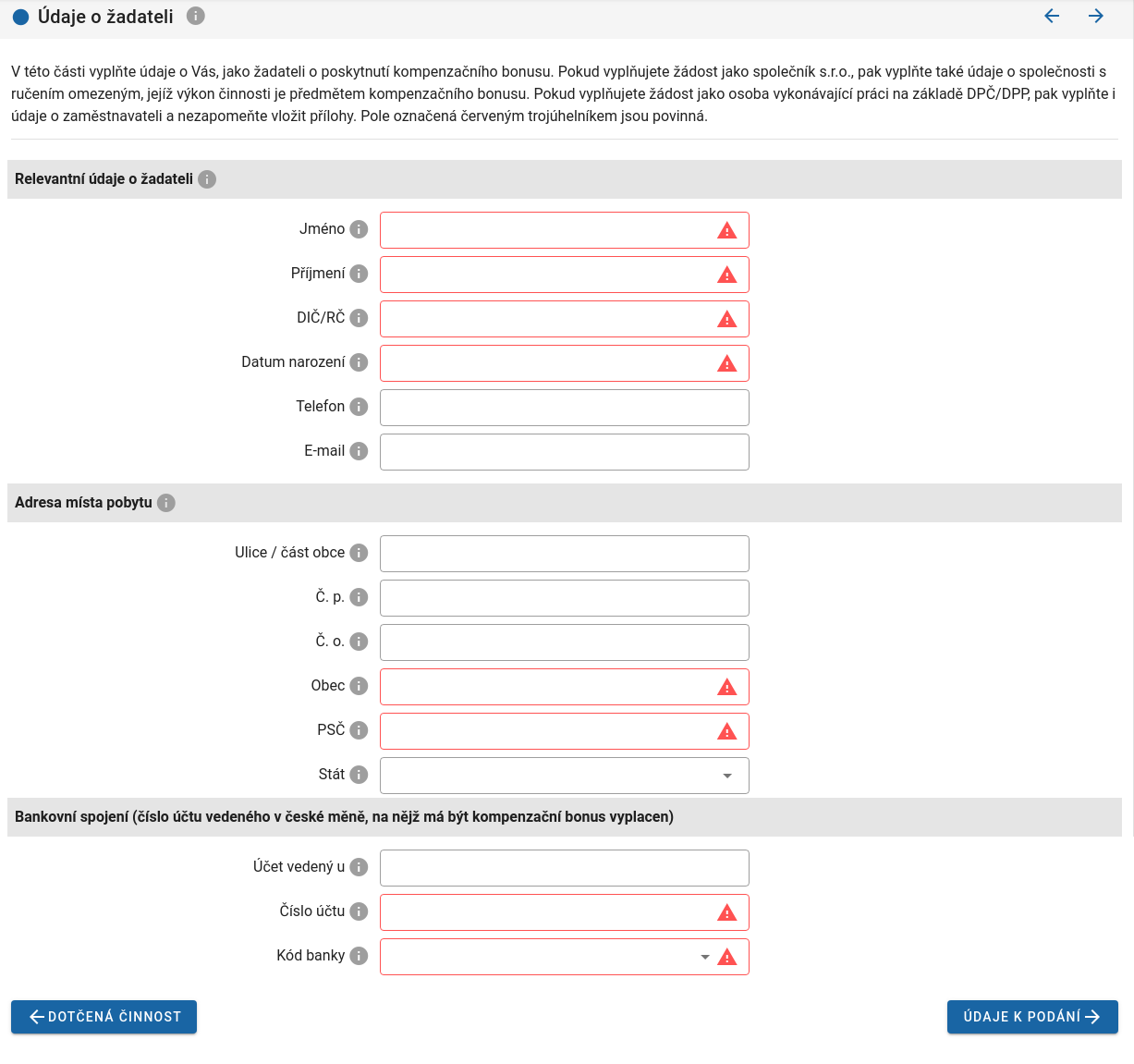The image size is (1134, 1064).
Task: Click into the E-mail text field
Action: pos(564,452)
